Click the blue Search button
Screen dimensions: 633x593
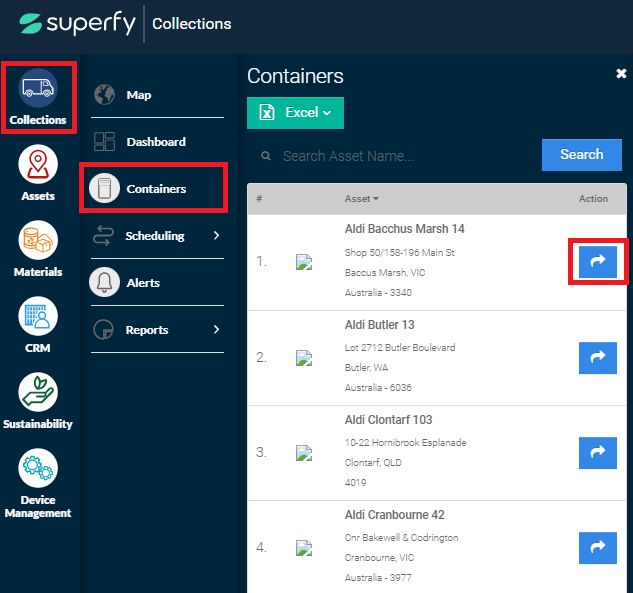point(582,155)
